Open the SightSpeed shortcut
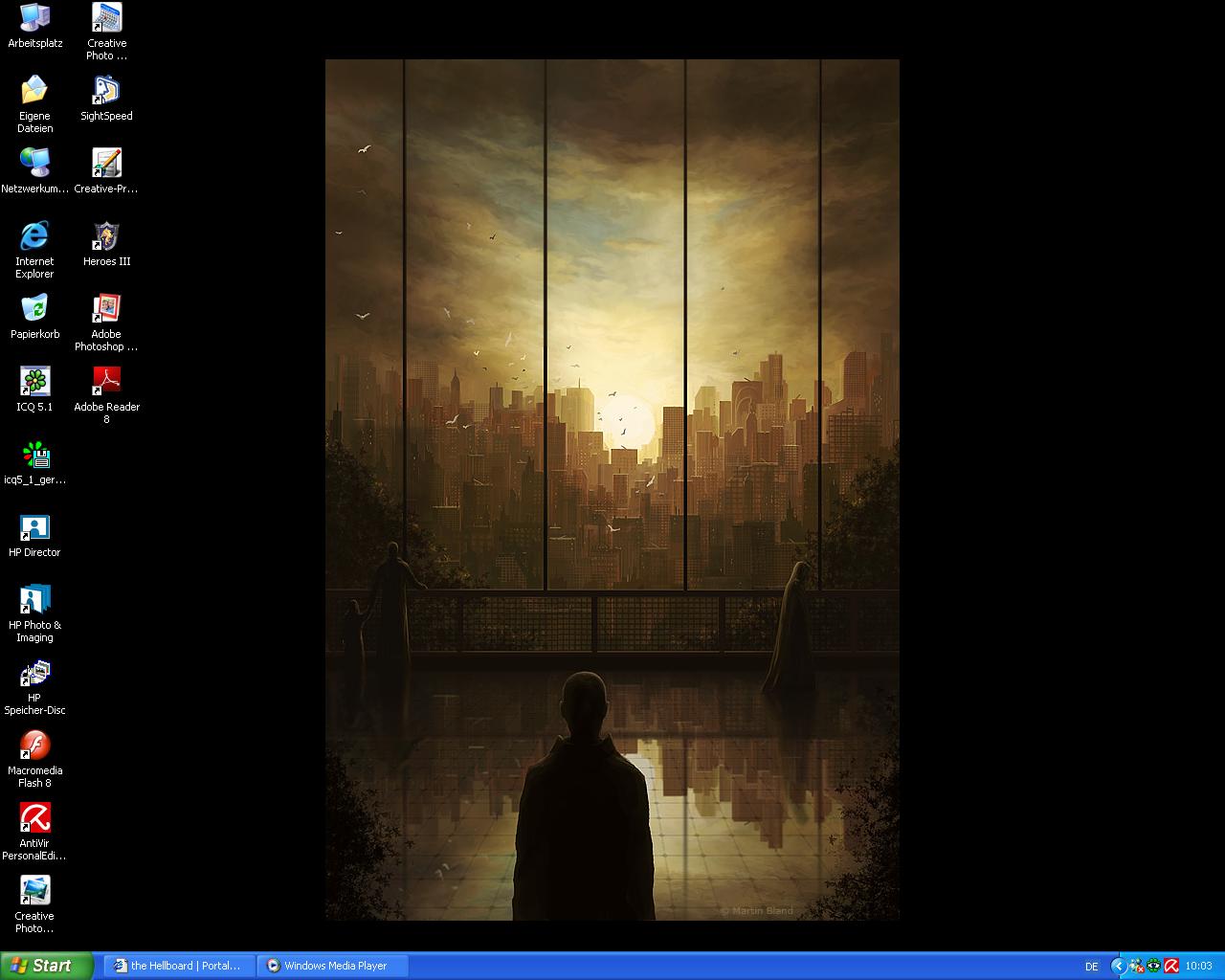This screenshot has height=980, width=1225. pyautogui.click(x=106, y=91)
